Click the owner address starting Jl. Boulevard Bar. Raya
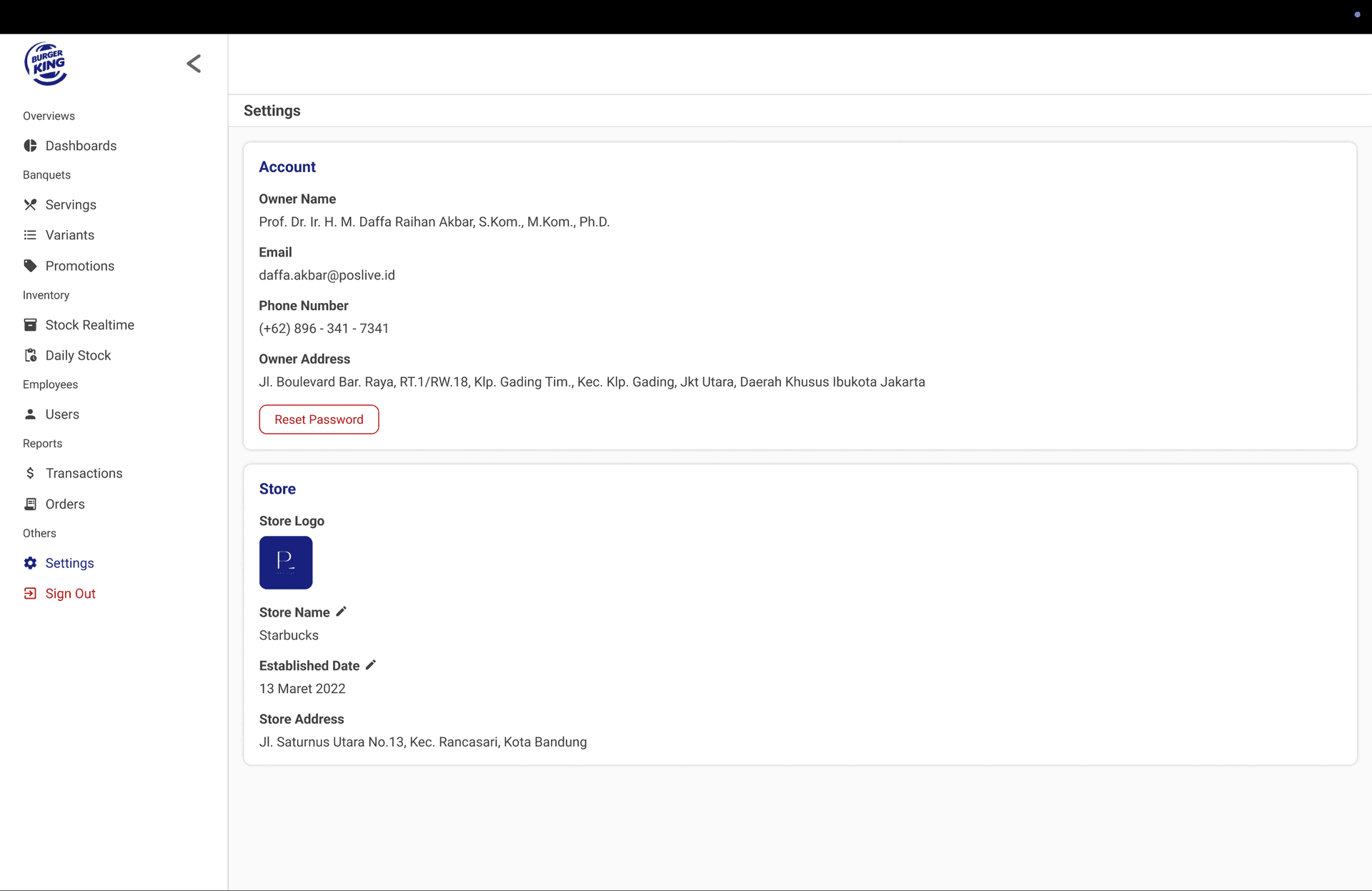 [x=592, y=382]
